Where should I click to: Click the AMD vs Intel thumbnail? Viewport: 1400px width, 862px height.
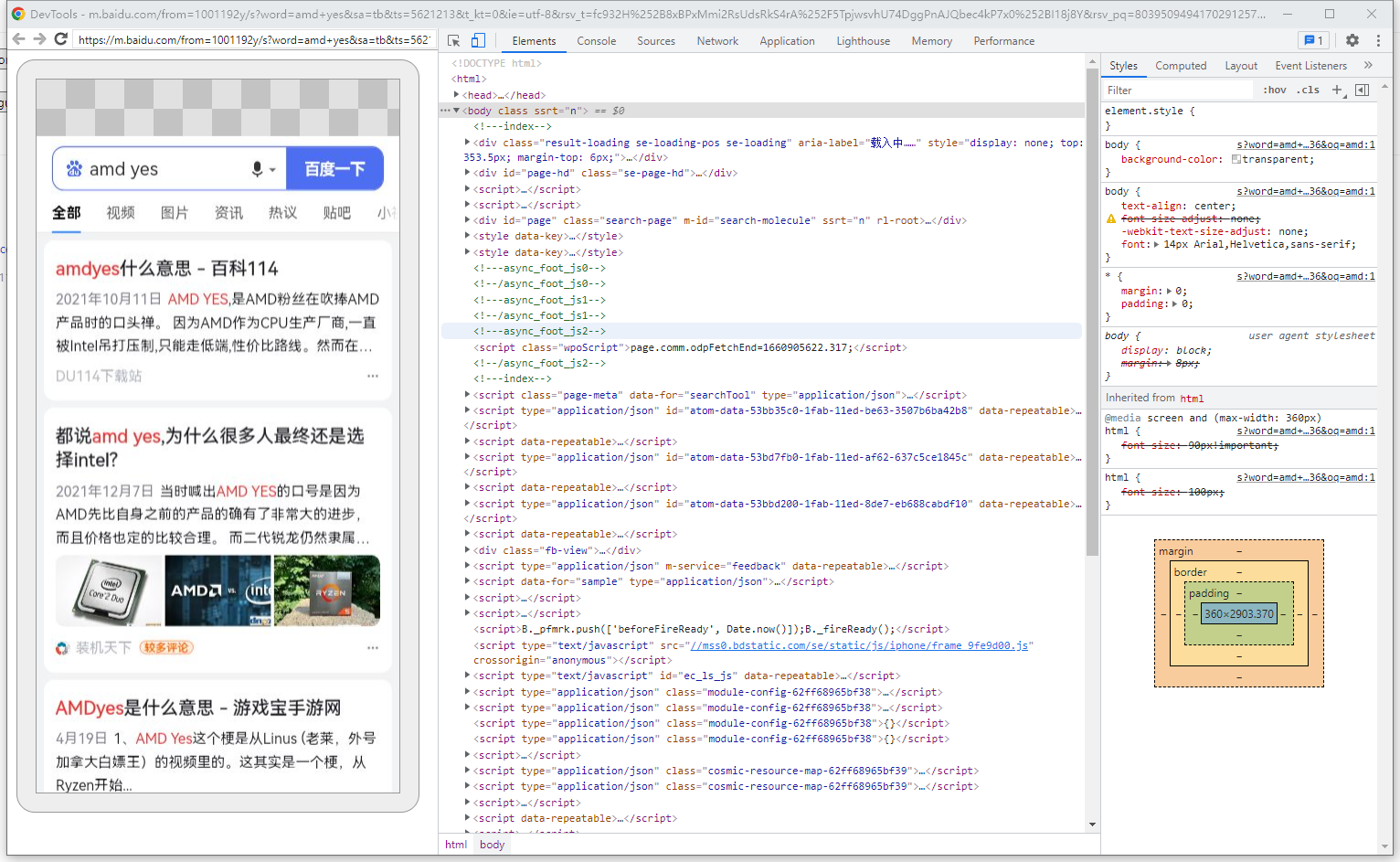pos(217,591)
